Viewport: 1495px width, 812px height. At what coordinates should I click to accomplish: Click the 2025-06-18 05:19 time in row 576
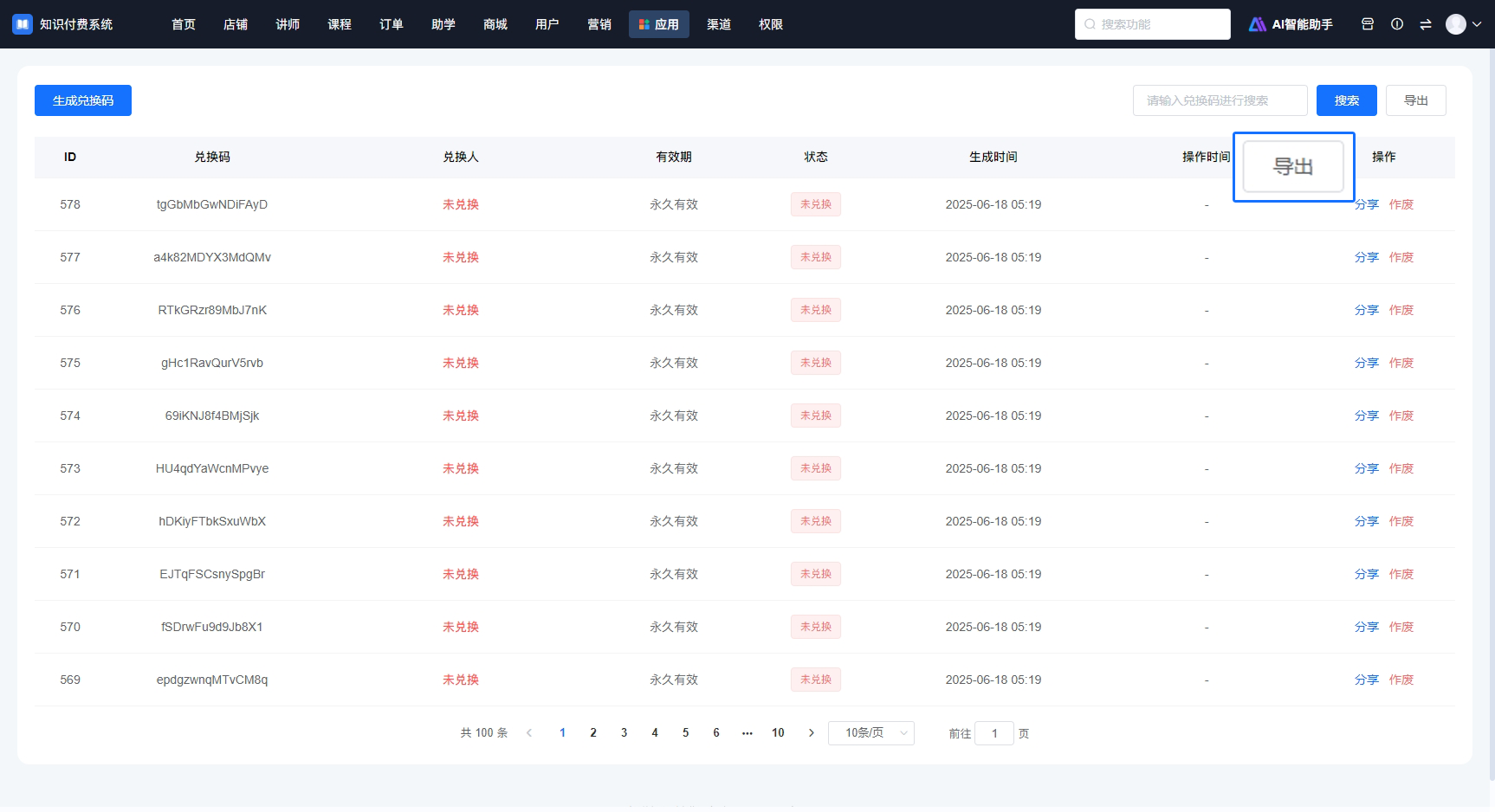993,310
